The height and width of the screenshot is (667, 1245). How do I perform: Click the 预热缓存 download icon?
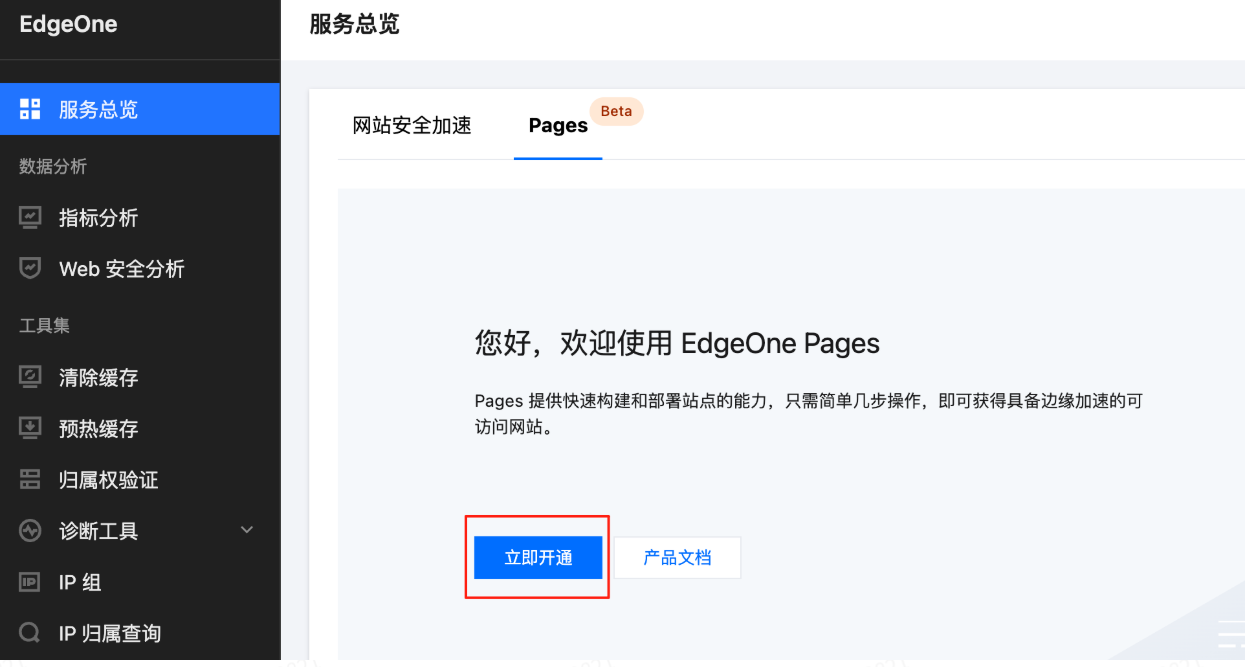click(x=30, y=428)
